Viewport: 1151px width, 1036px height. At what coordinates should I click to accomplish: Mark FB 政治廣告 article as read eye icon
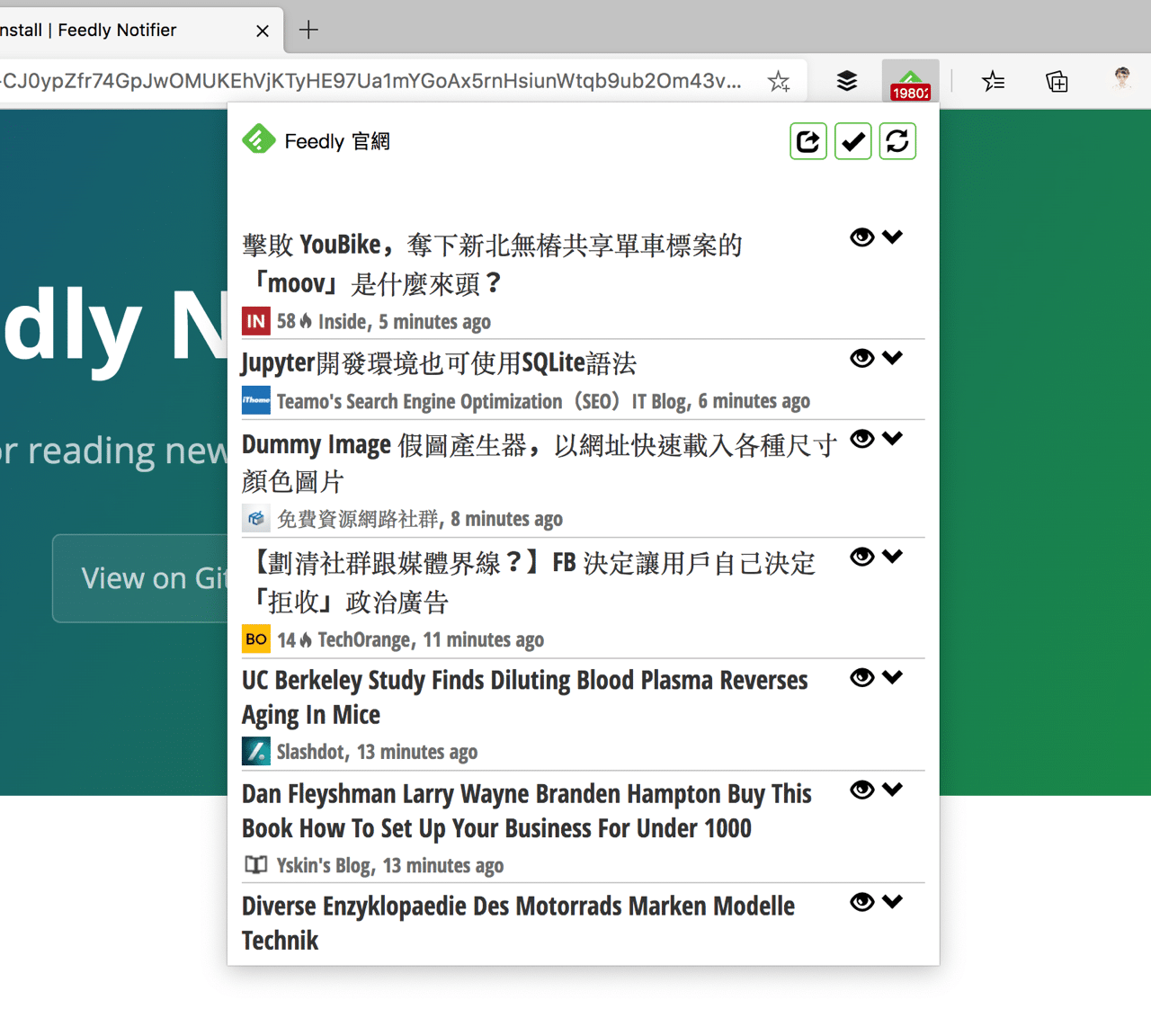click(x=862, y=557)
